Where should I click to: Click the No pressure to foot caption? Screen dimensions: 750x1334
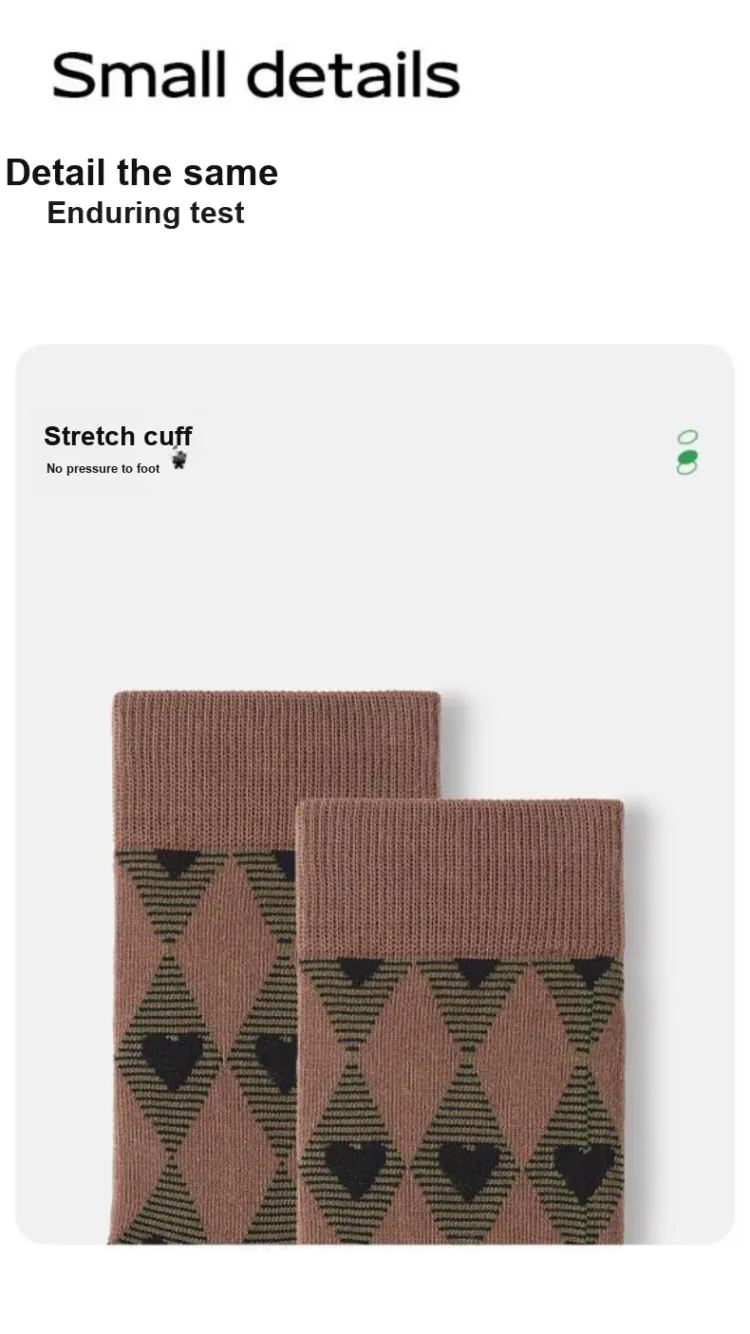(x=103, y=469)
